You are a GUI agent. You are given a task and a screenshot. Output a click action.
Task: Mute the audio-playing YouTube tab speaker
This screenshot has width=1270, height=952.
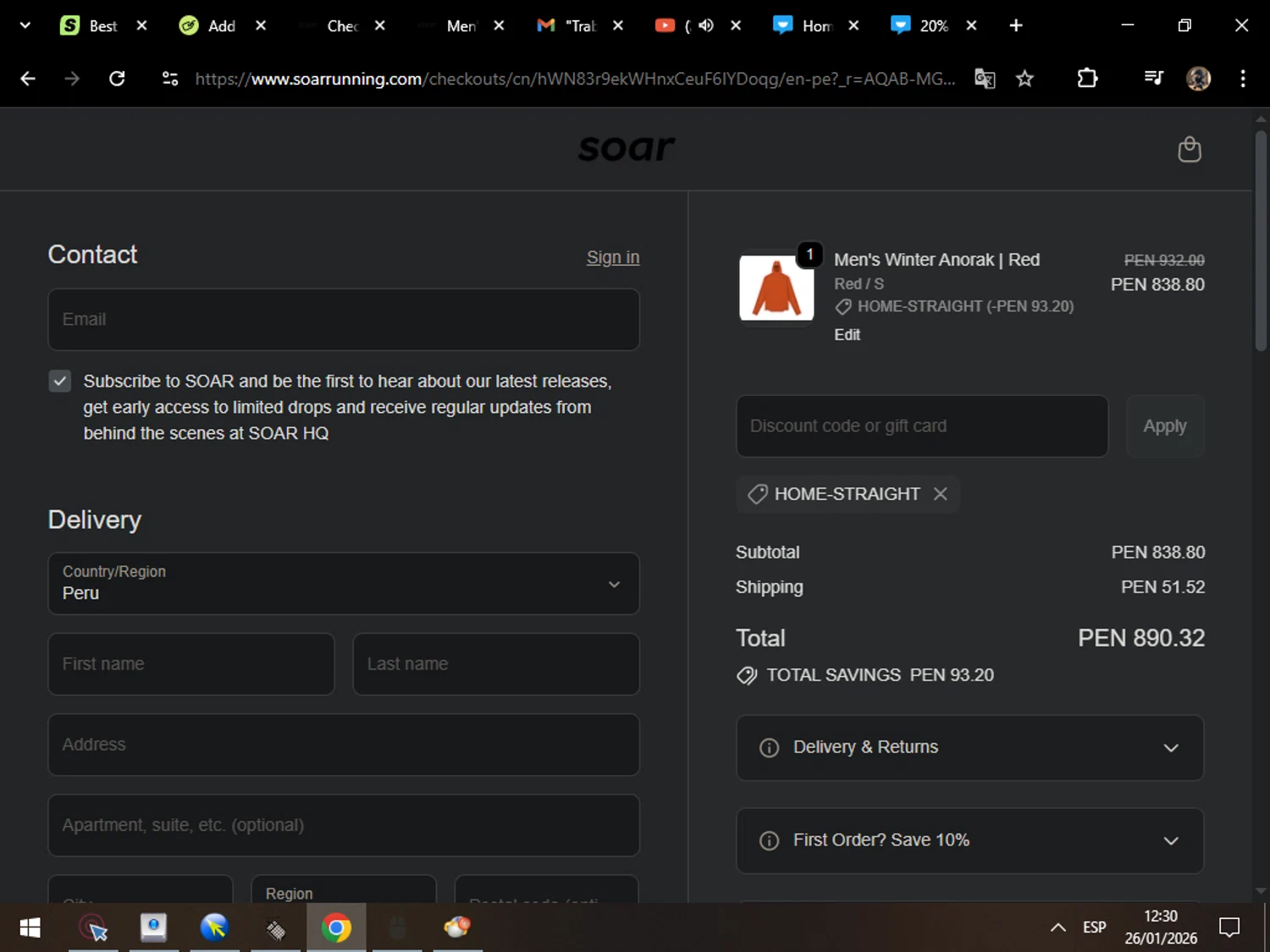point(706,25)
